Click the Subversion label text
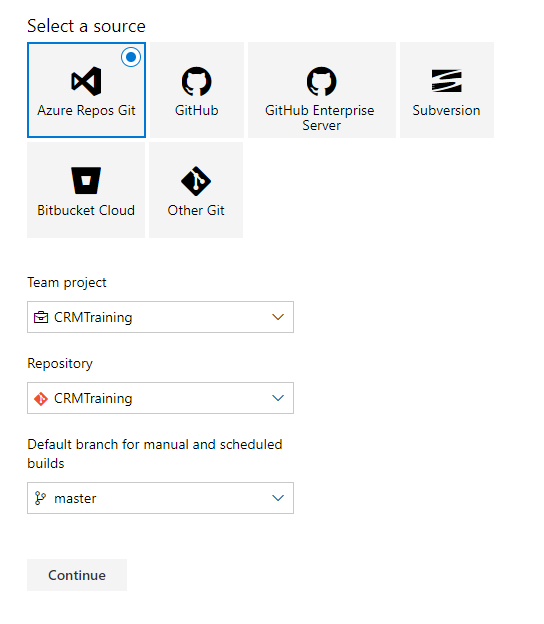Image resolution: width=544 pixels, height=624 pixels. point(447,110)
